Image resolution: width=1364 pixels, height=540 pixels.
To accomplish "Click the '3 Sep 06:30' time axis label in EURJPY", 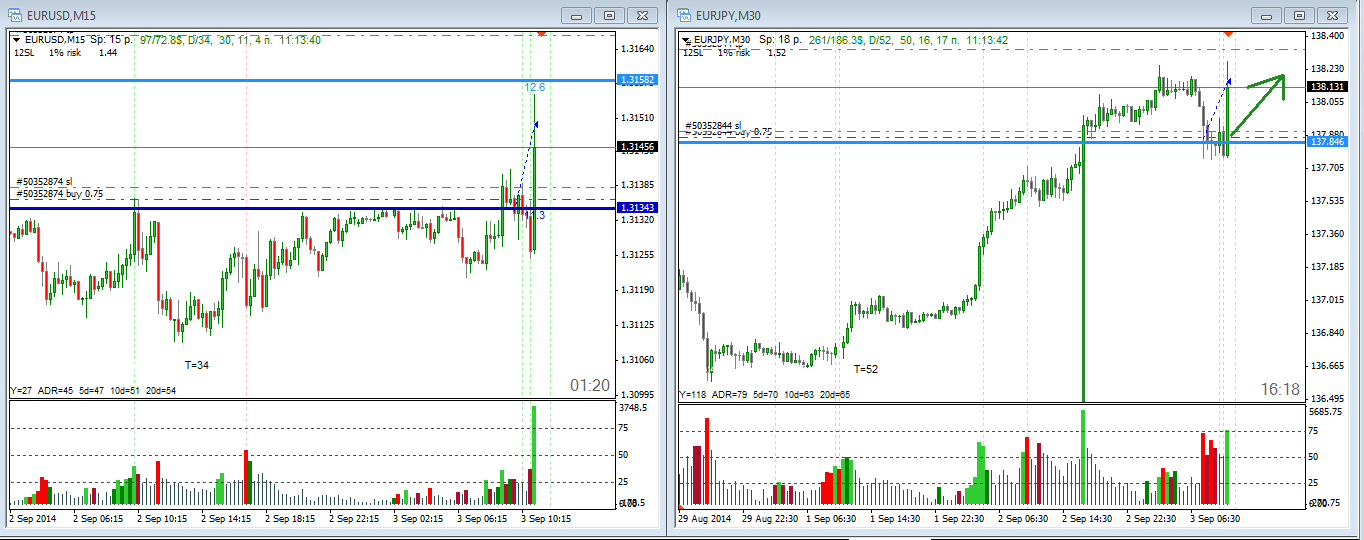I will coord(1213,519).
